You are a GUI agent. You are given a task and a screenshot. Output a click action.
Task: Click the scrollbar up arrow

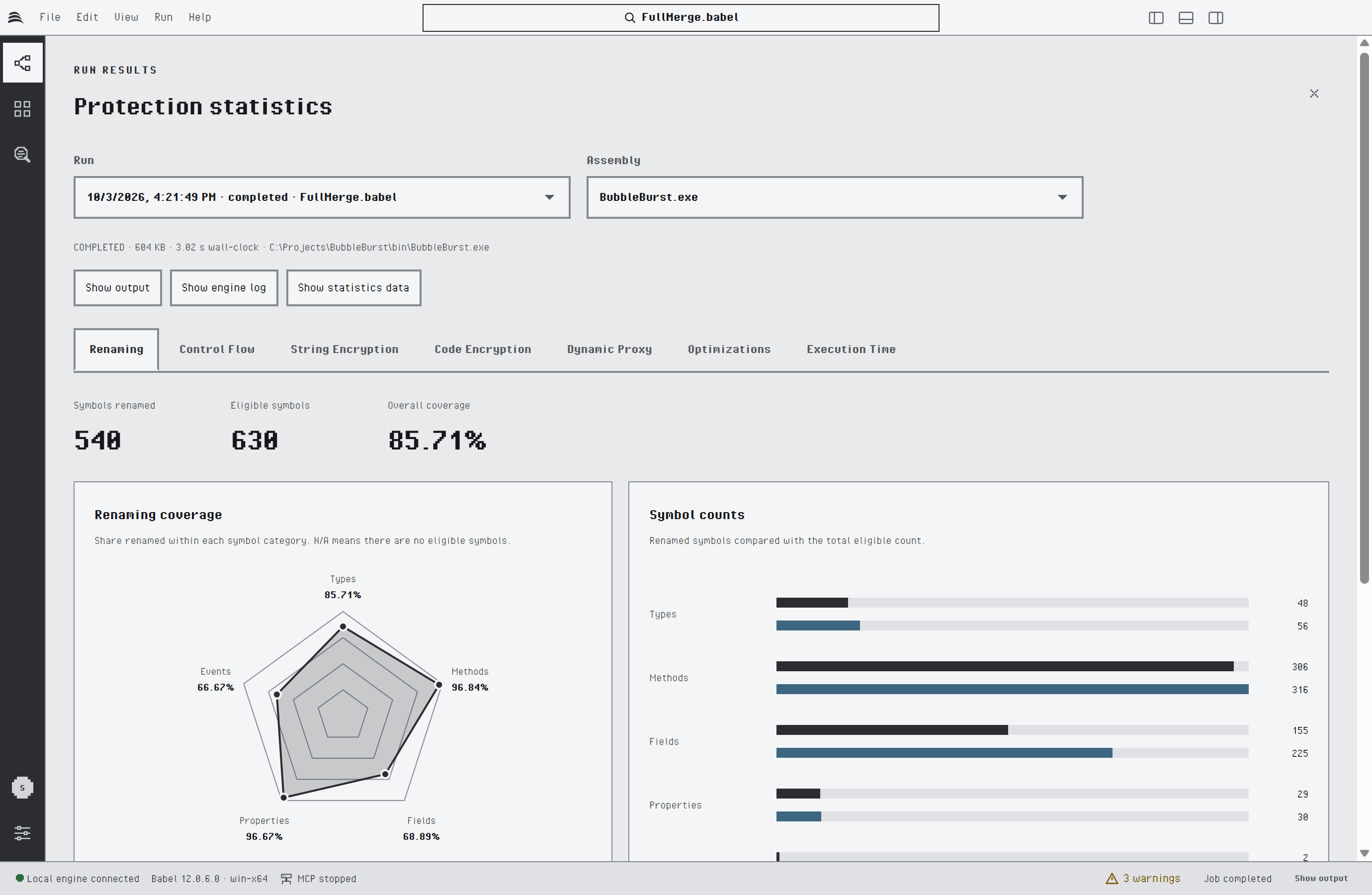click(x=1364, y=43)
